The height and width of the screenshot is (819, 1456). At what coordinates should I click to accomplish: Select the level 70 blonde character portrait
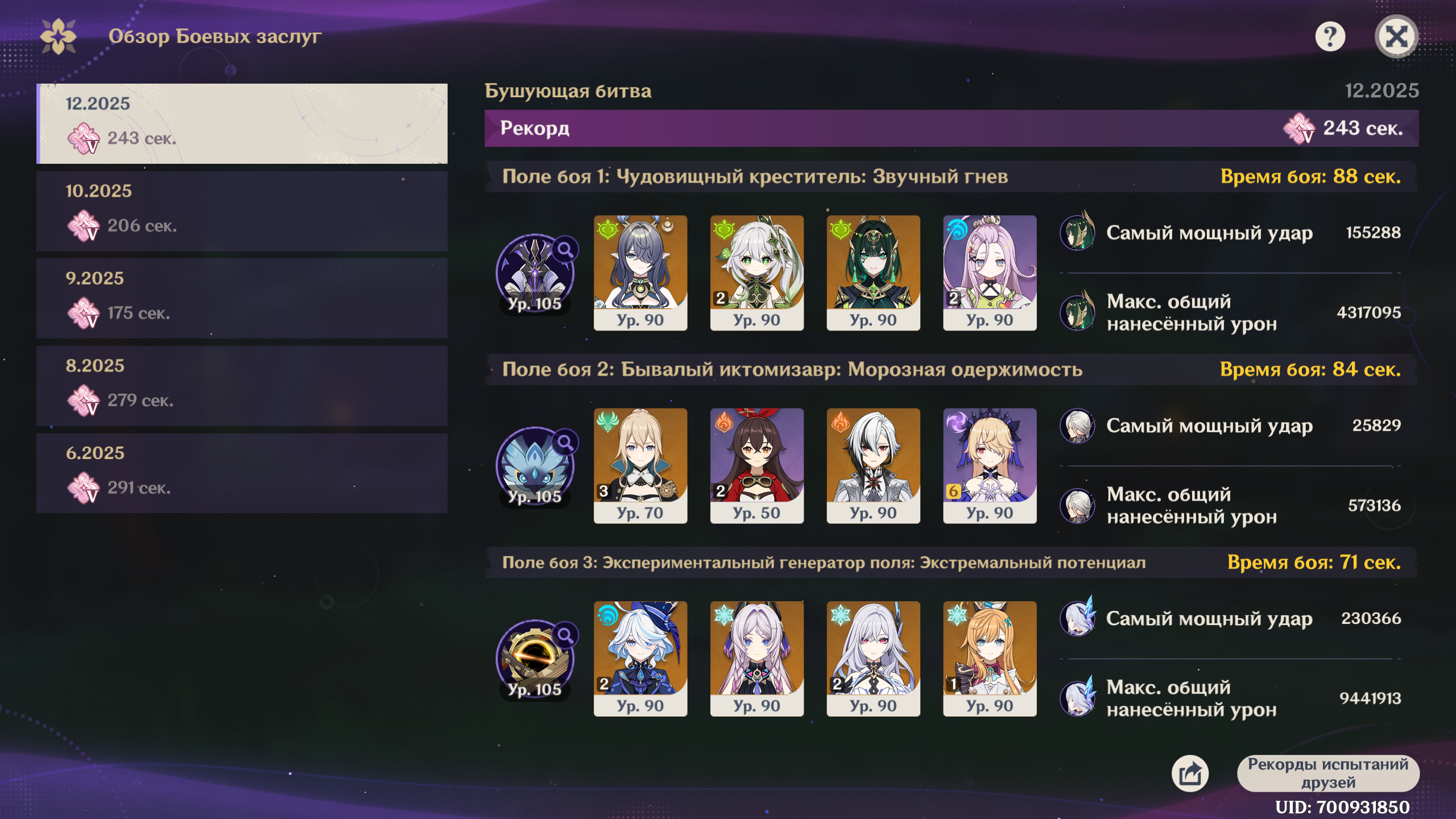(x=640, y=465)
